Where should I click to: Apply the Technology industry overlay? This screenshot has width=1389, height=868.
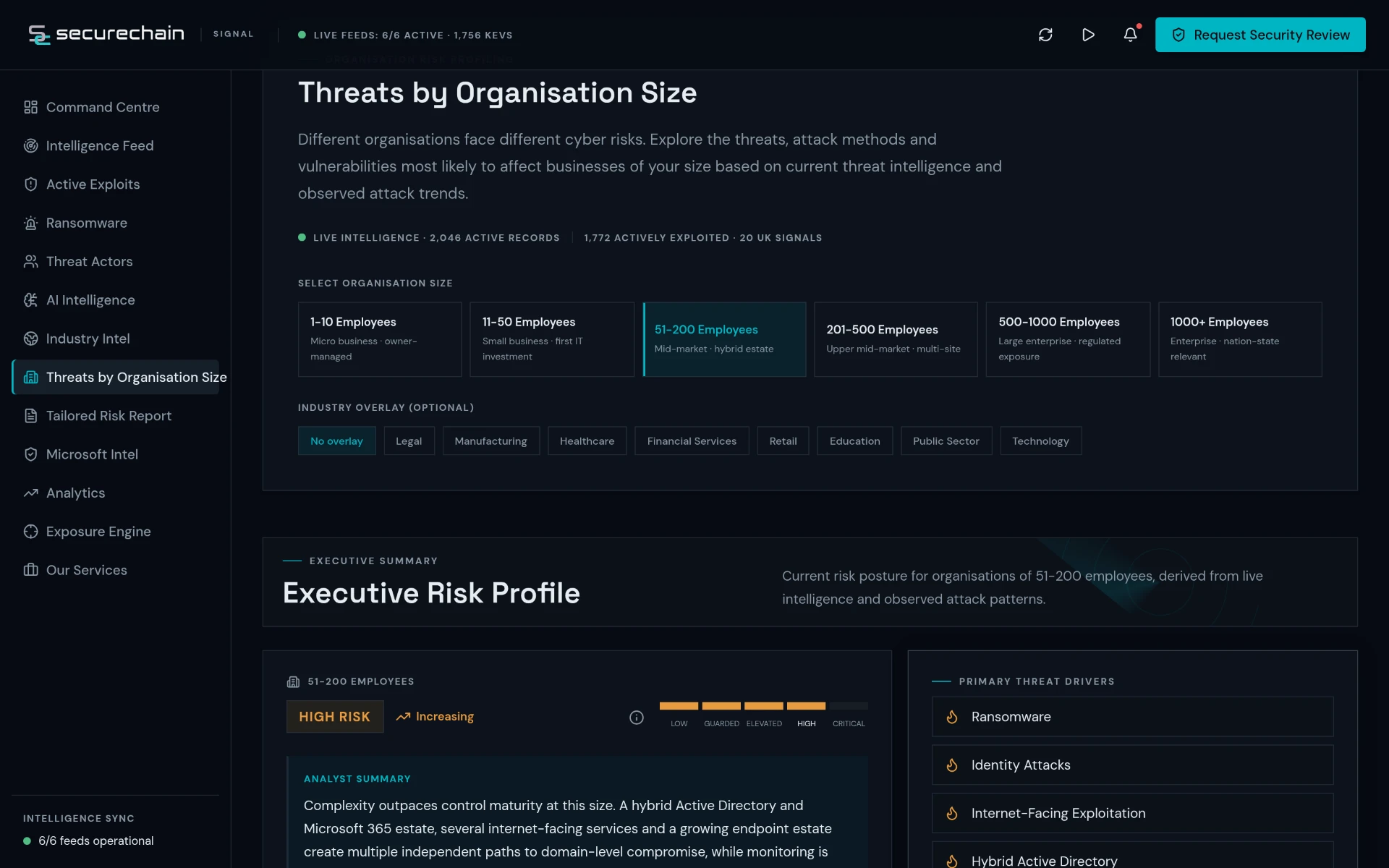(1040, 441)
